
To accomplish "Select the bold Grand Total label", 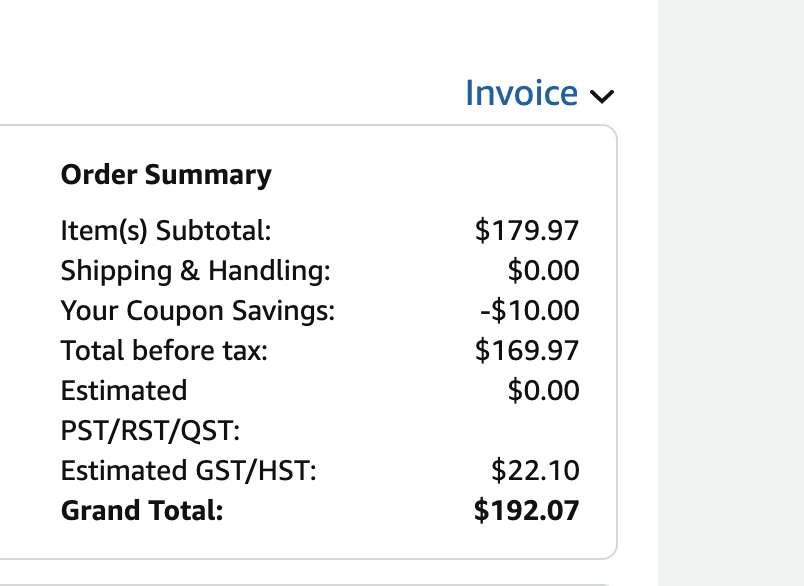I will click(x=142, y=511).
